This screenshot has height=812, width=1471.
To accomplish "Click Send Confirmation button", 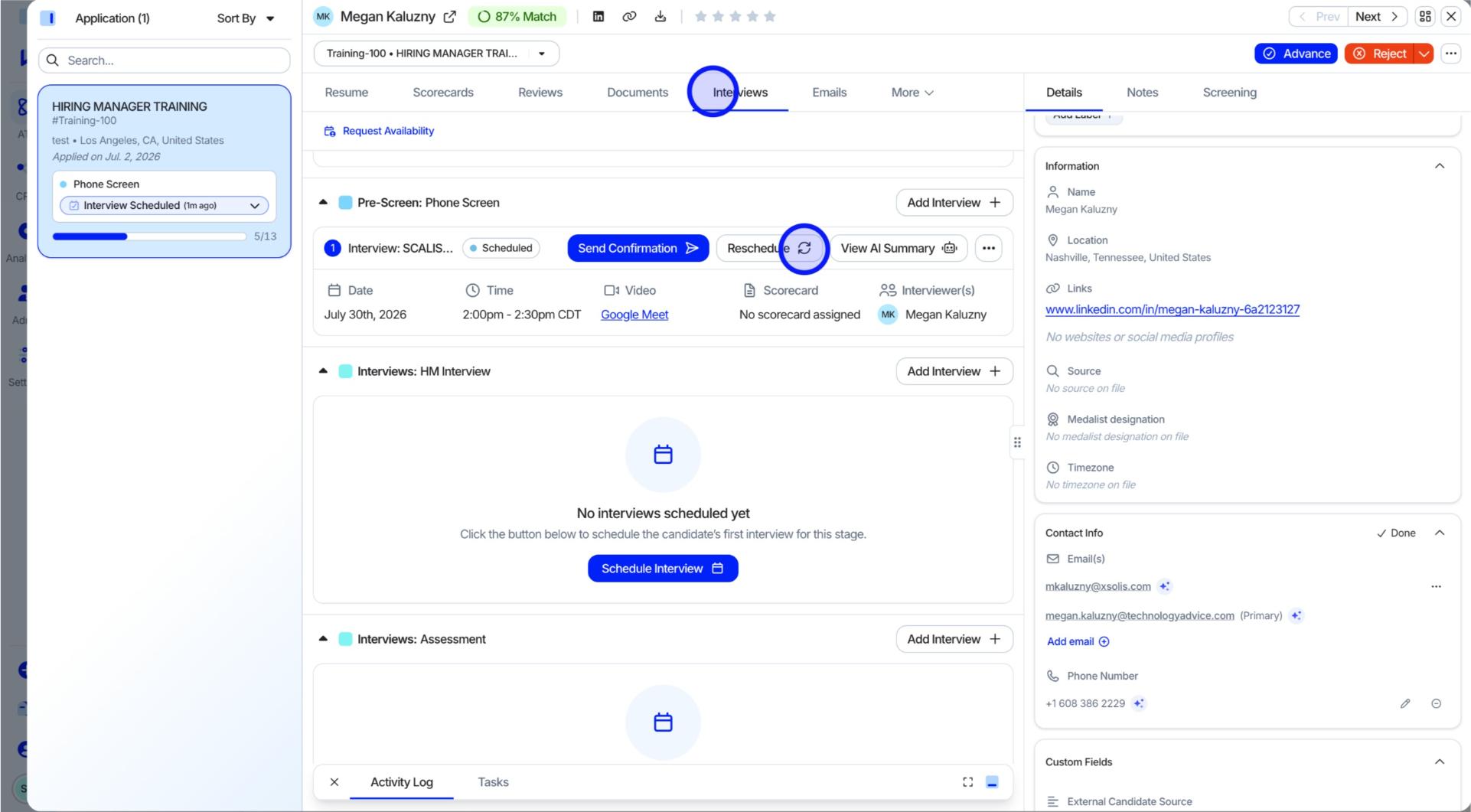I will [638, 248].
